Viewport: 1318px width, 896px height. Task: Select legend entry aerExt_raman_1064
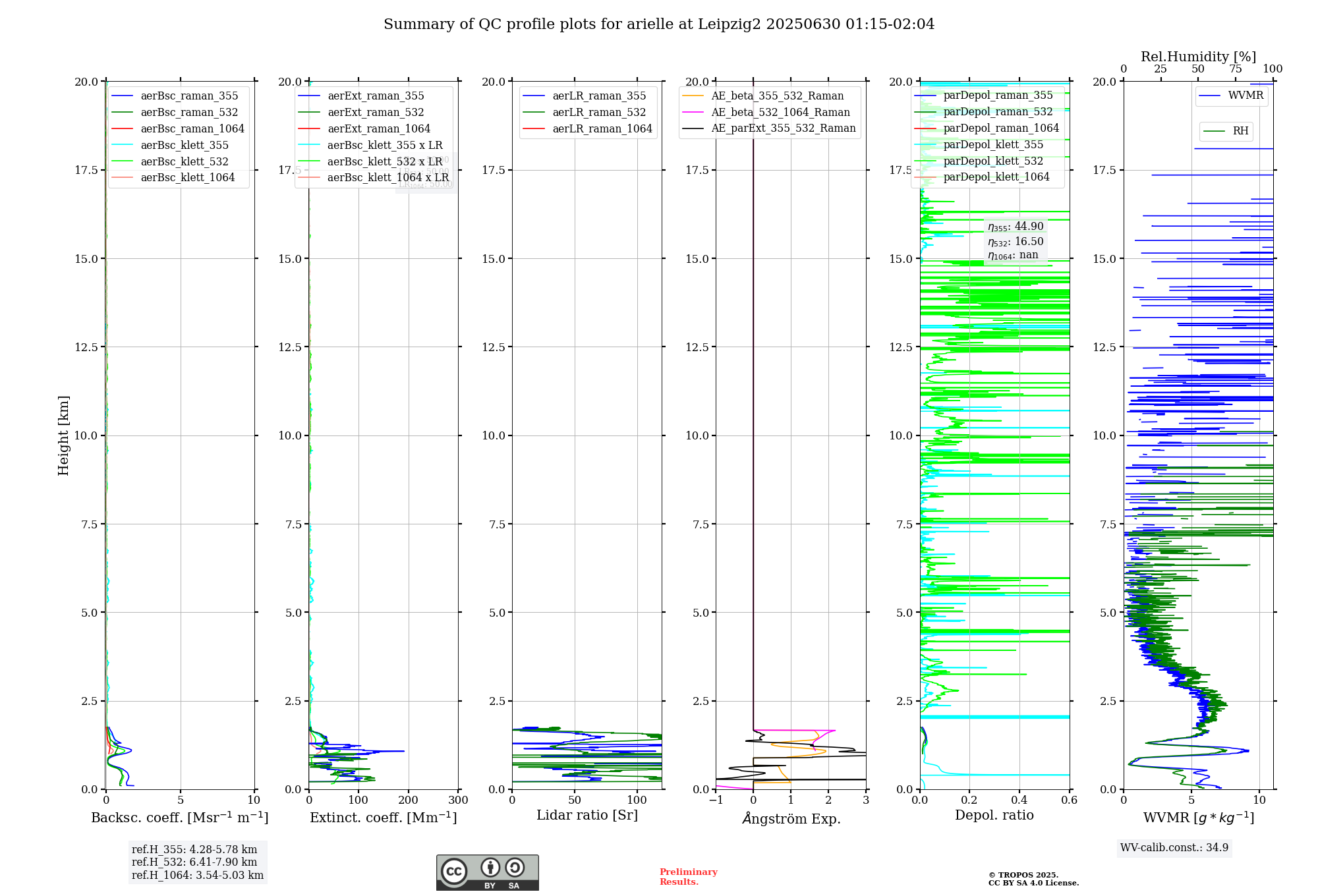(x=364, y=129)
